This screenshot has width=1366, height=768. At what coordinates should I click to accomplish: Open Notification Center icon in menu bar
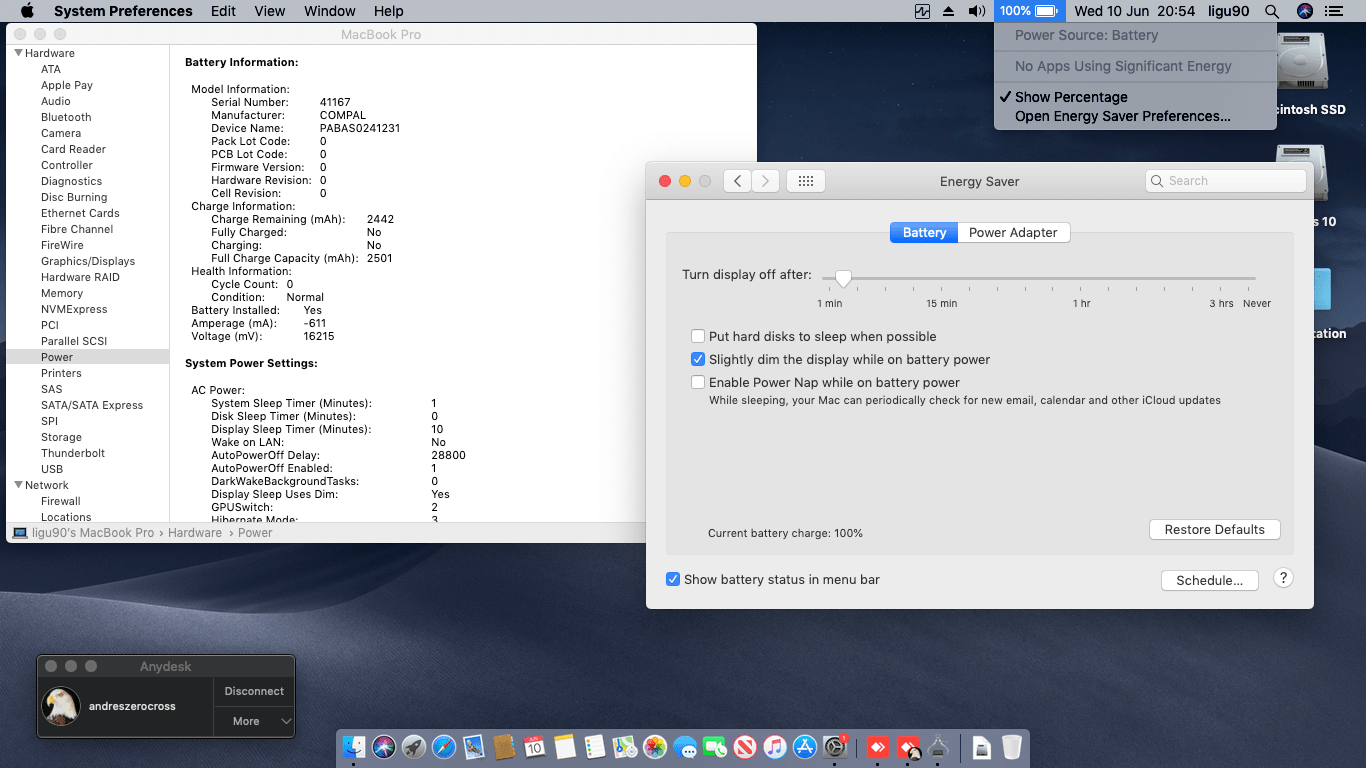[1333, 11]
